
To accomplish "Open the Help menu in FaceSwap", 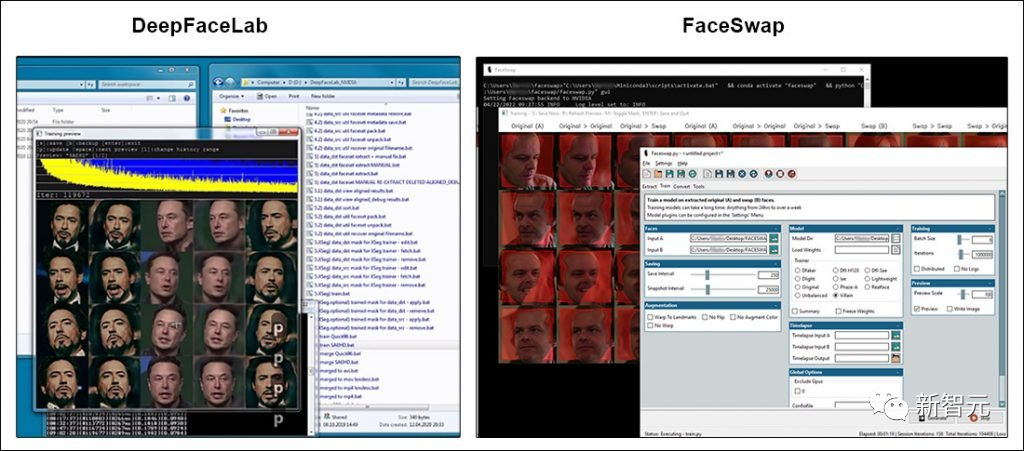I will point(682,163).
